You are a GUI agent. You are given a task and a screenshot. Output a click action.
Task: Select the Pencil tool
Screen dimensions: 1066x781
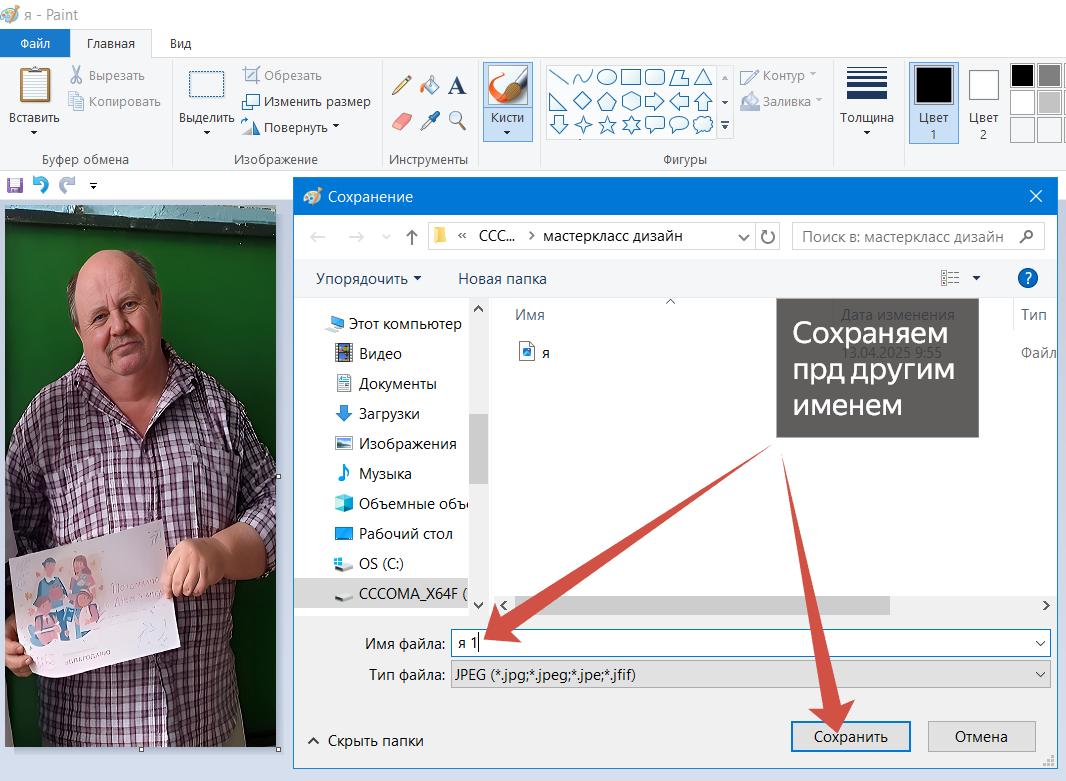click(x=402, y=85)
